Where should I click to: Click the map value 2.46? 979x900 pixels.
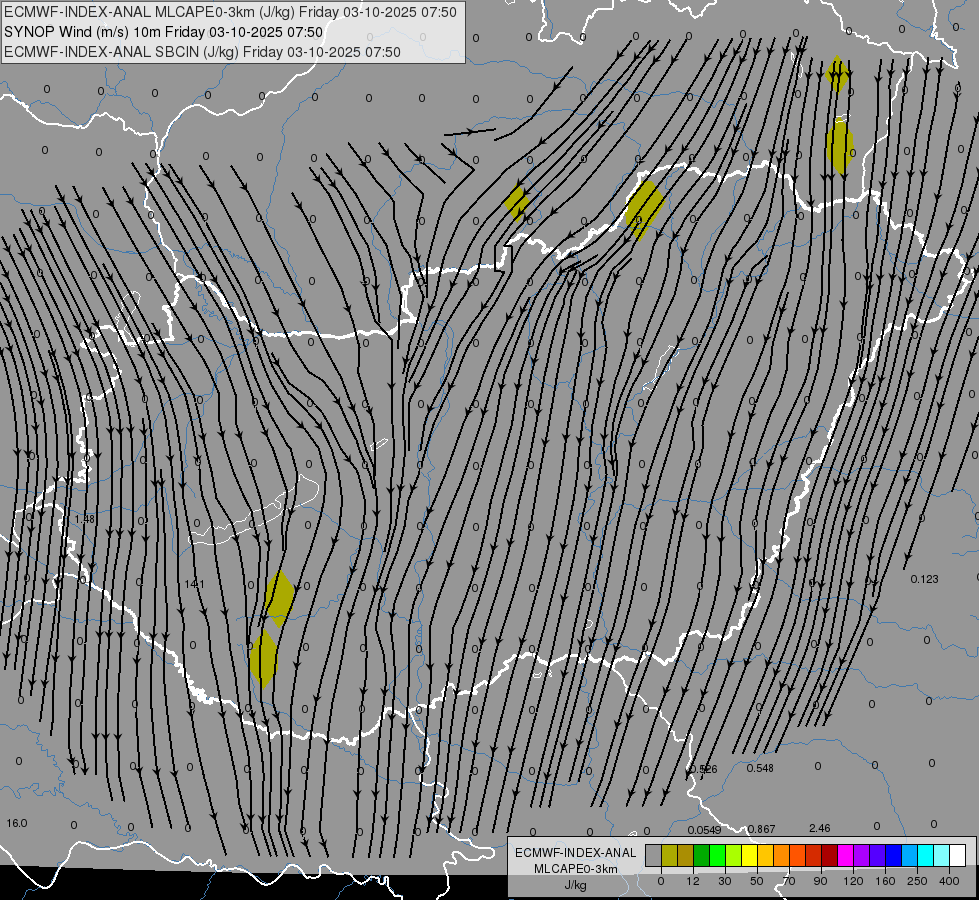[819, 828]
